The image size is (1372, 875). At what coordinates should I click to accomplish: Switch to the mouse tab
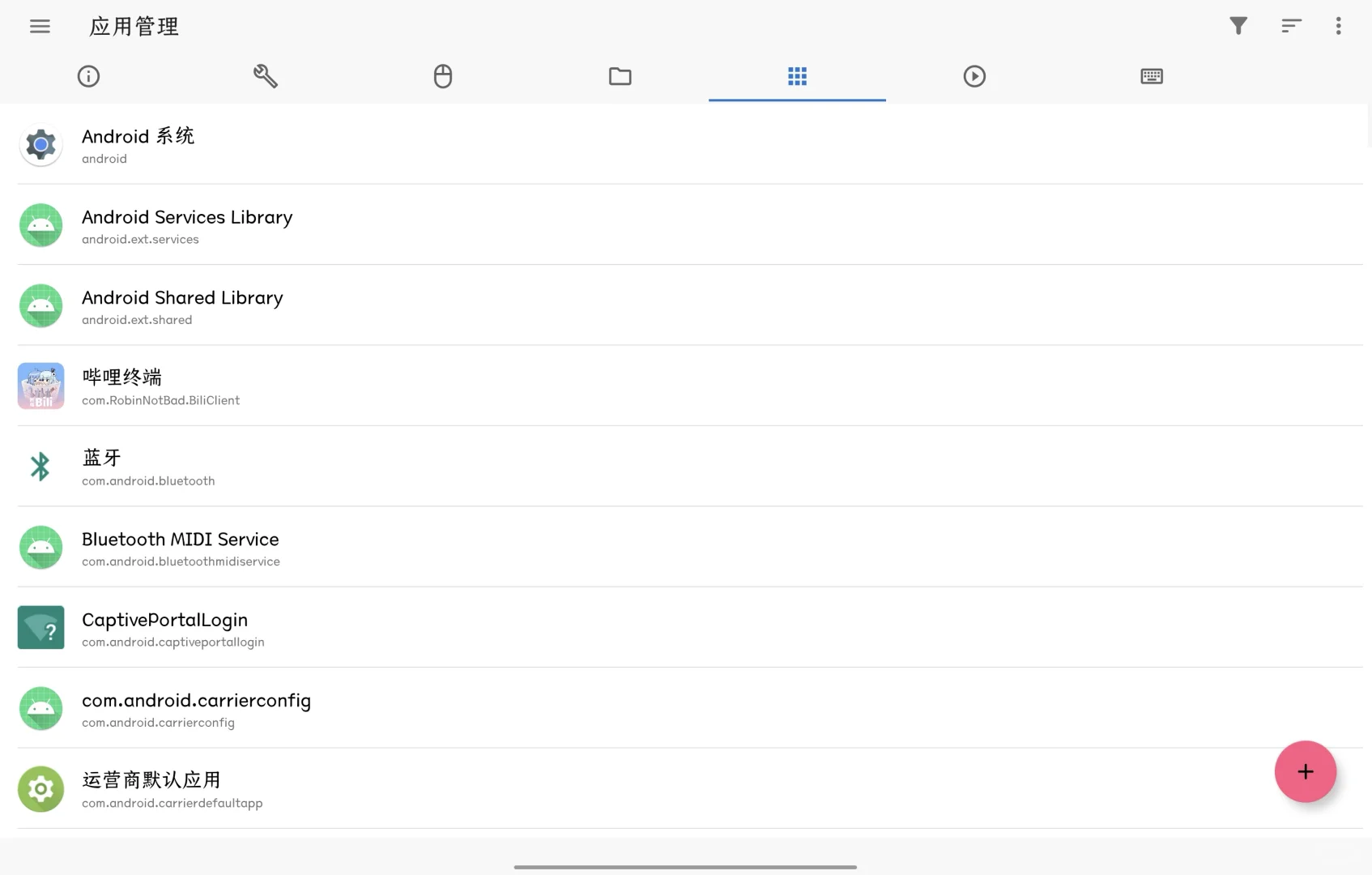tap(443, 76)
